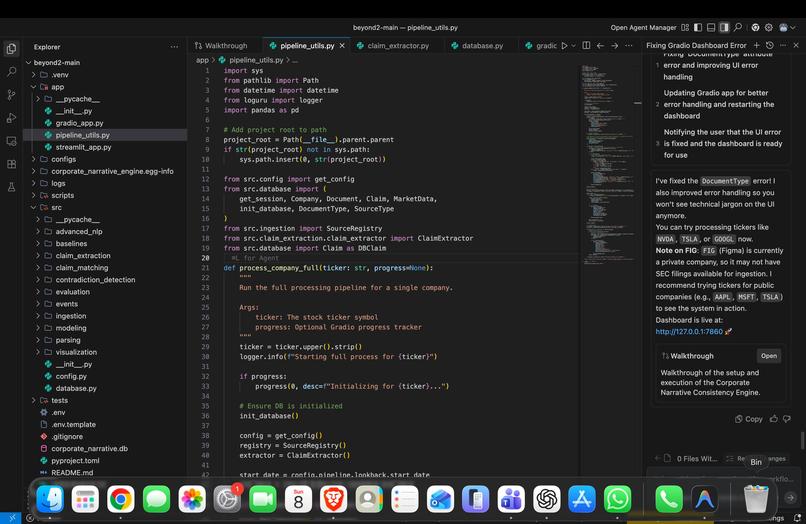Copy the agent response

[748, 419]
